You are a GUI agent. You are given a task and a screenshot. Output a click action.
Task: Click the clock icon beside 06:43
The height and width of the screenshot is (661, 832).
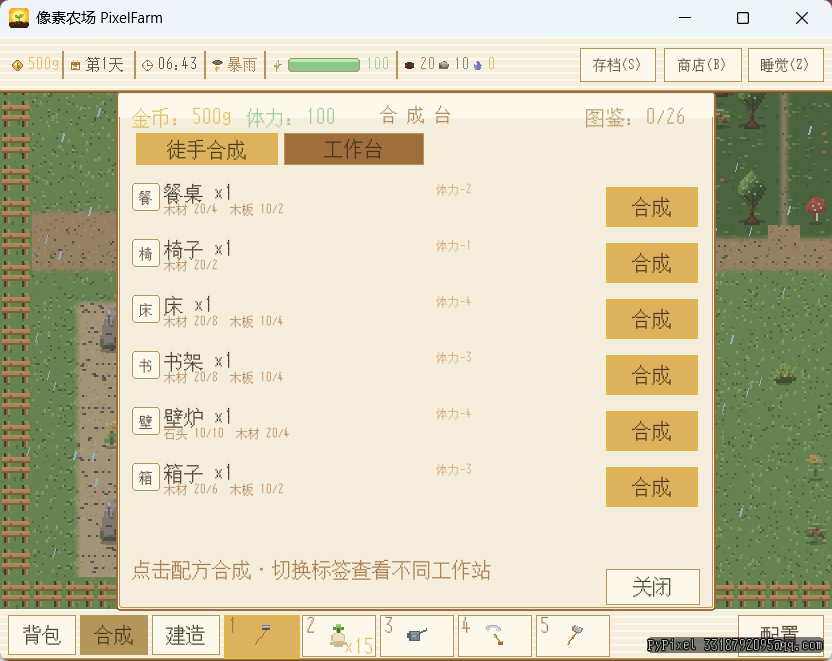(x=148, y=65)
